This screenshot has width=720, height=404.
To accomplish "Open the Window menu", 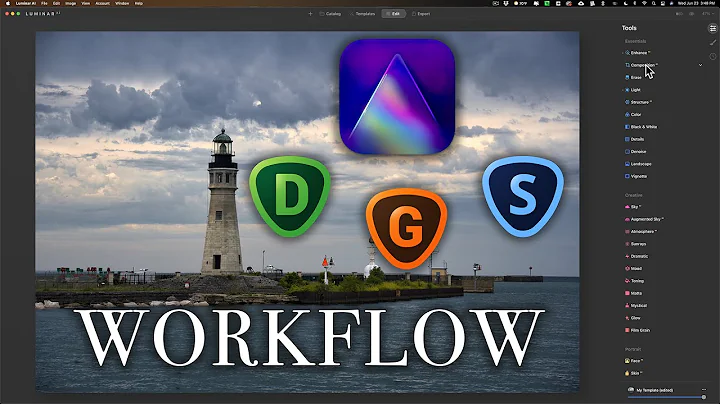I will click(x=122, y=3).
